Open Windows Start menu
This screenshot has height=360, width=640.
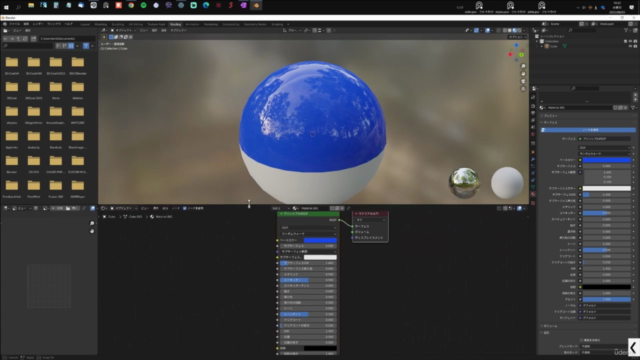point(6,6)
